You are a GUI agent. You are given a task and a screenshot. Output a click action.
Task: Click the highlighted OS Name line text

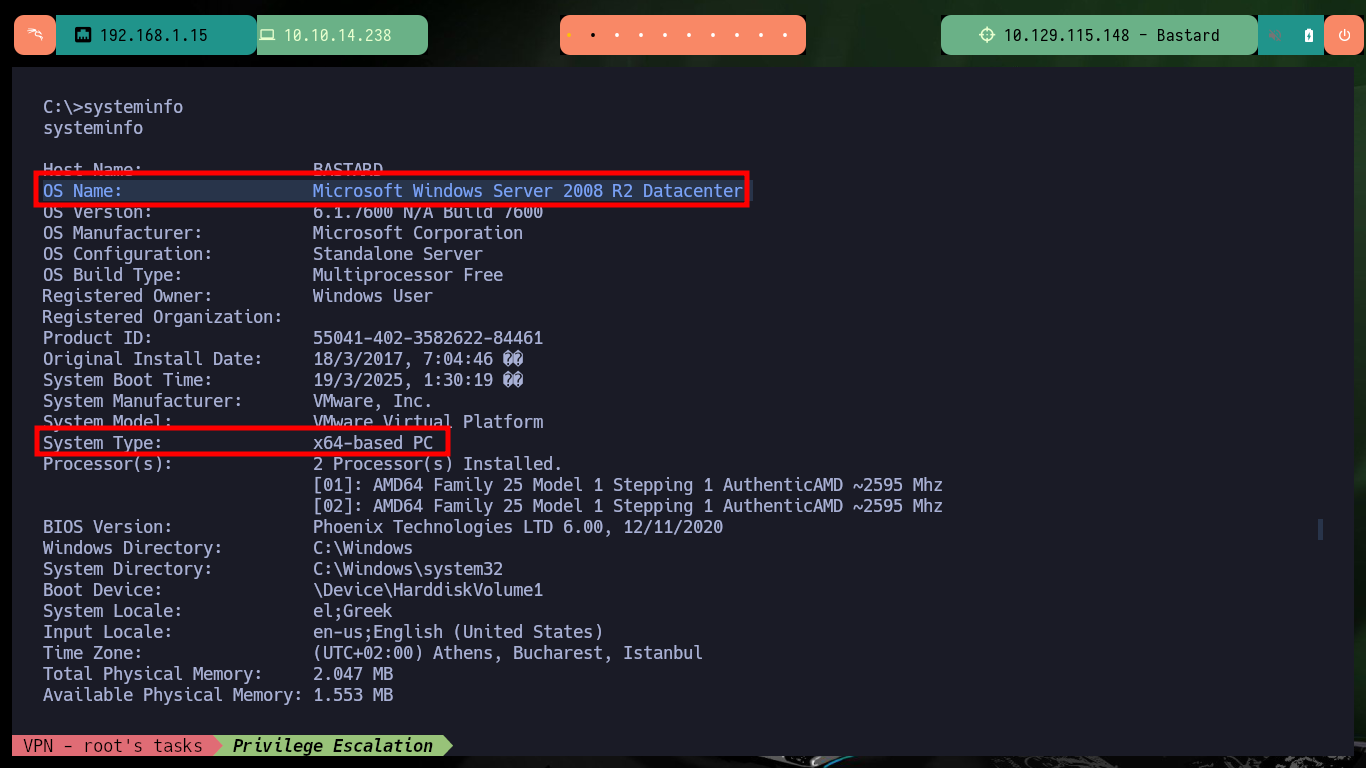pos(527,191)
